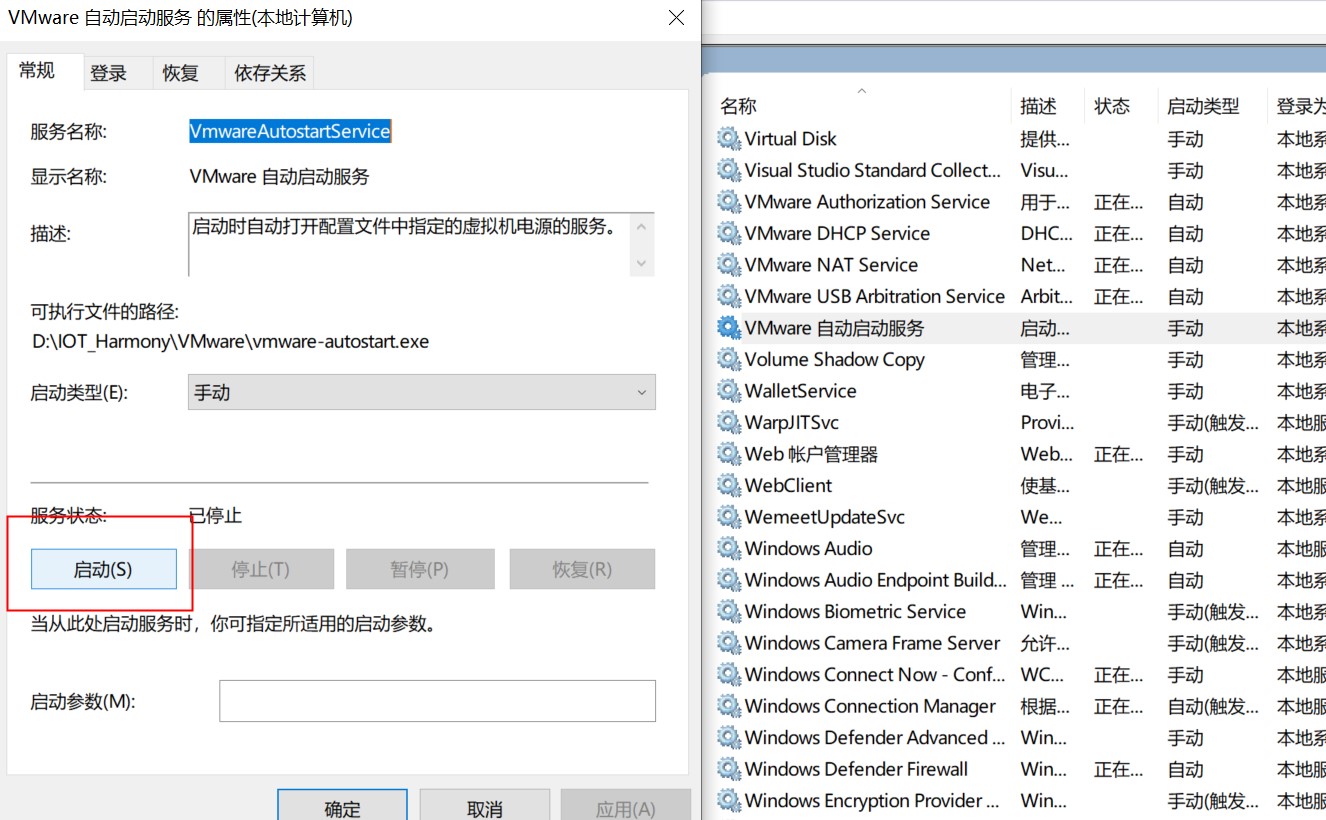This screenshot has height=820, width=1326.
Task: Click the gear icon beside Virtual Disk
Action: point(729,139)
